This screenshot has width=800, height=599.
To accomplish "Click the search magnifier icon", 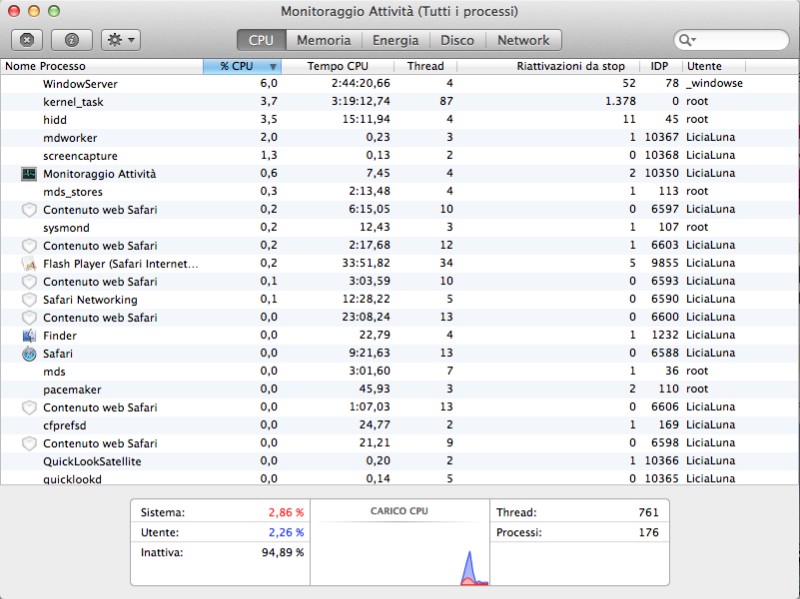I will 687,40.
